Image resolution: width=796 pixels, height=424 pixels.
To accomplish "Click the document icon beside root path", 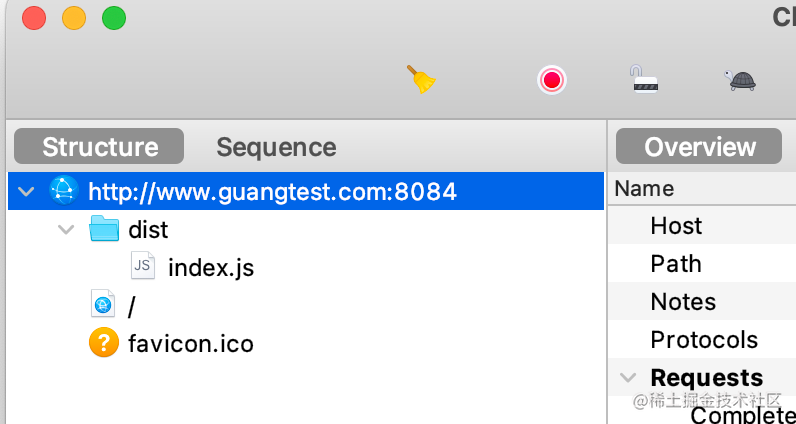I will tap(103, 305).
